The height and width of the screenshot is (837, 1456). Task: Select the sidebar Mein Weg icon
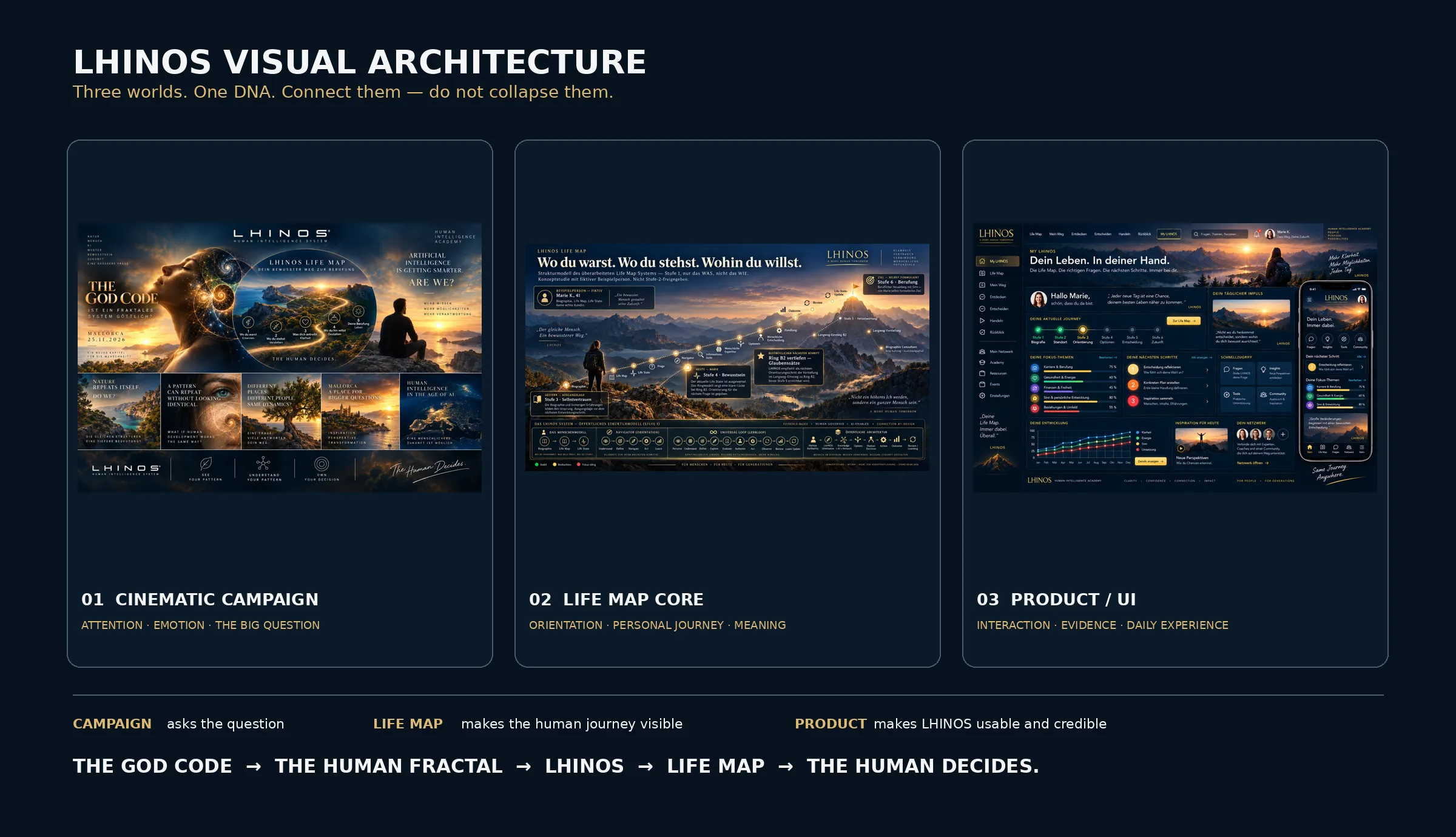[982, 285]
